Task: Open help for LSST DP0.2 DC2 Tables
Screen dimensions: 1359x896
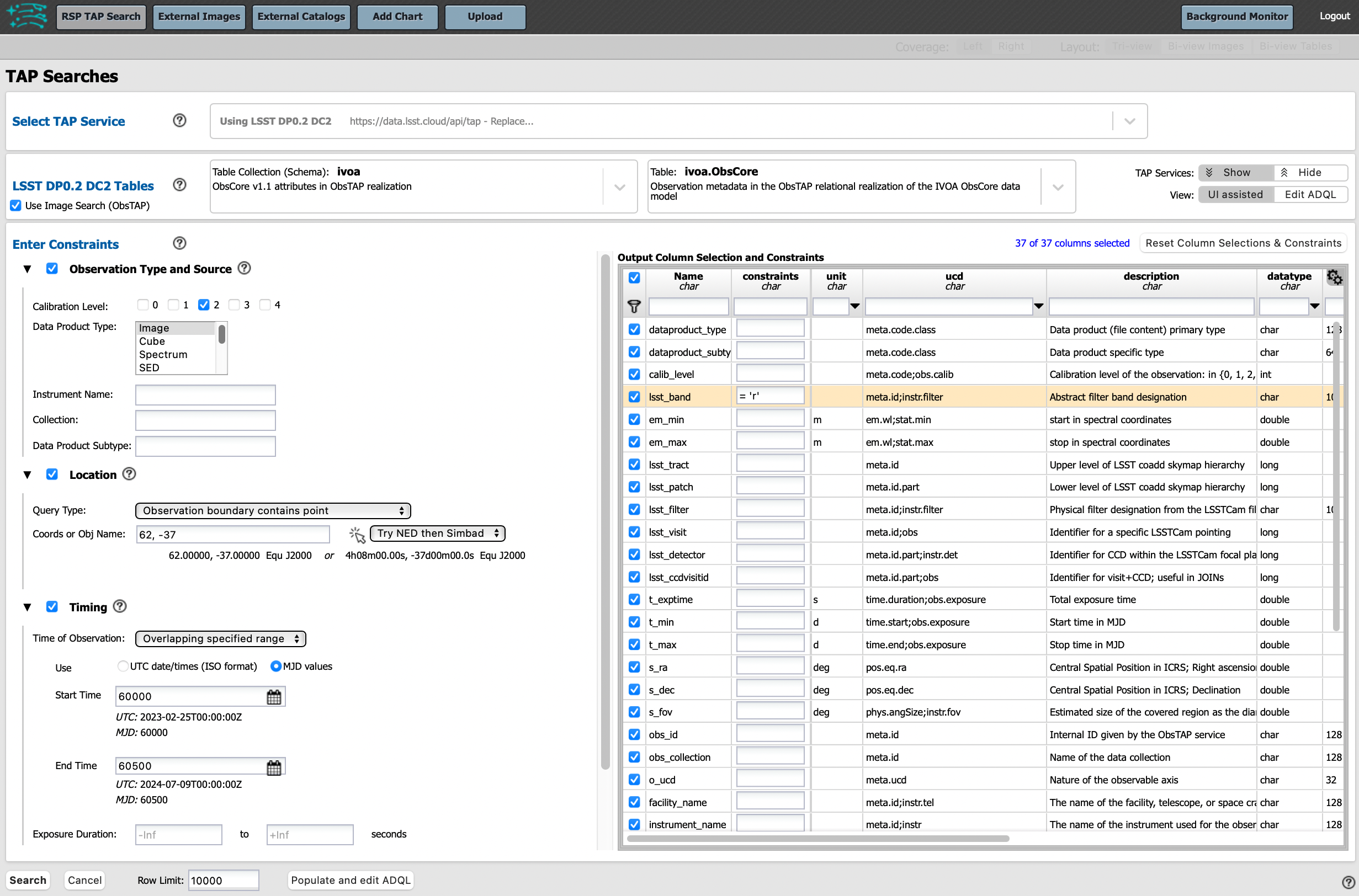Action: click(x=179, y=185)
